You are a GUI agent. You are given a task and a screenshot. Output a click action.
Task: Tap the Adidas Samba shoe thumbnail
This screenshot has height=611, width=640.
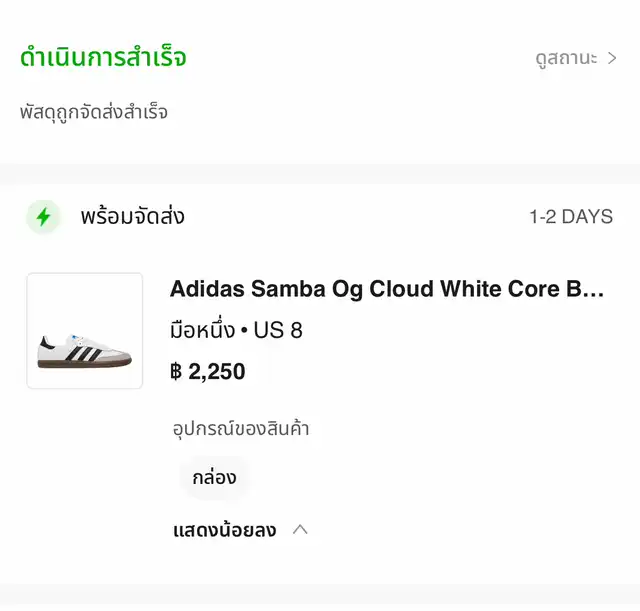pyautogui.click(x=84, y=331)
